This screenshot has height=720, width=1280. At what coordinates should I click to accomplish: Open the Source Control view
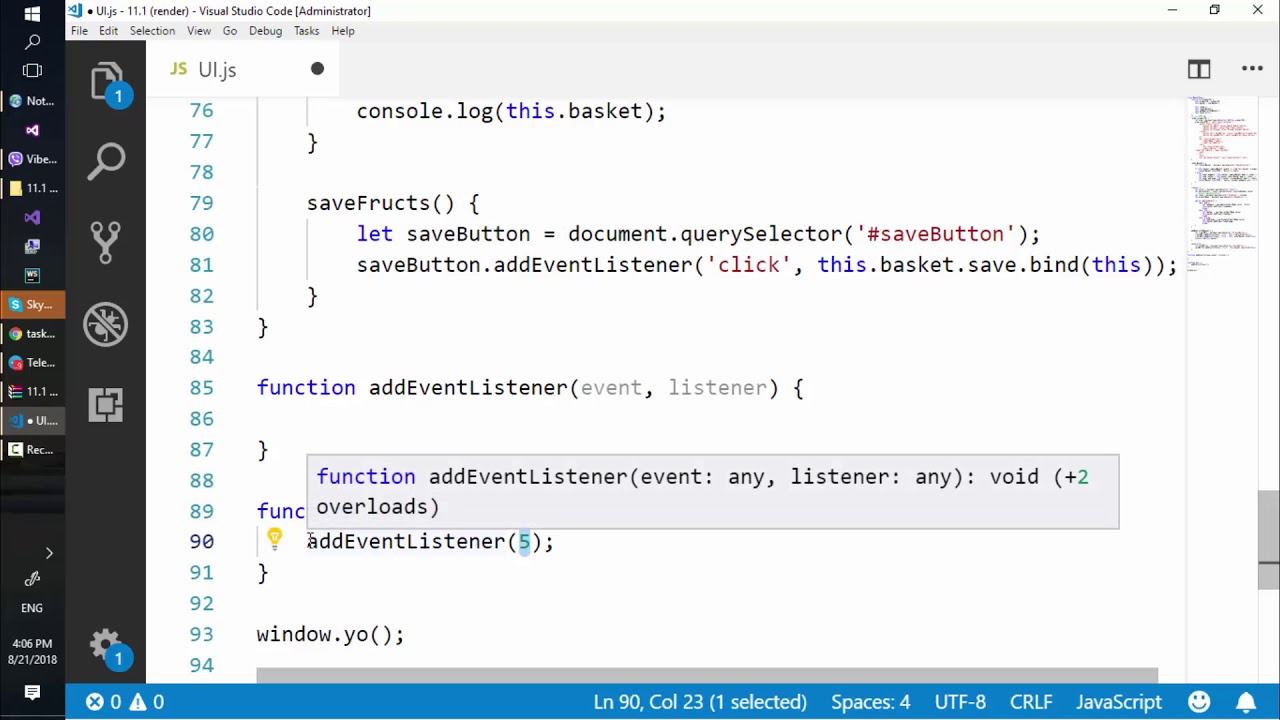coord(106,243)
